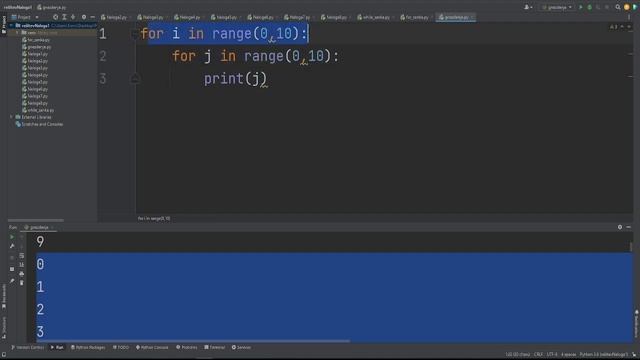Open Search Everywhere magnifier icon
This screenshot has width=640, height=360.
pyautogui.click(x=618, y=7)
